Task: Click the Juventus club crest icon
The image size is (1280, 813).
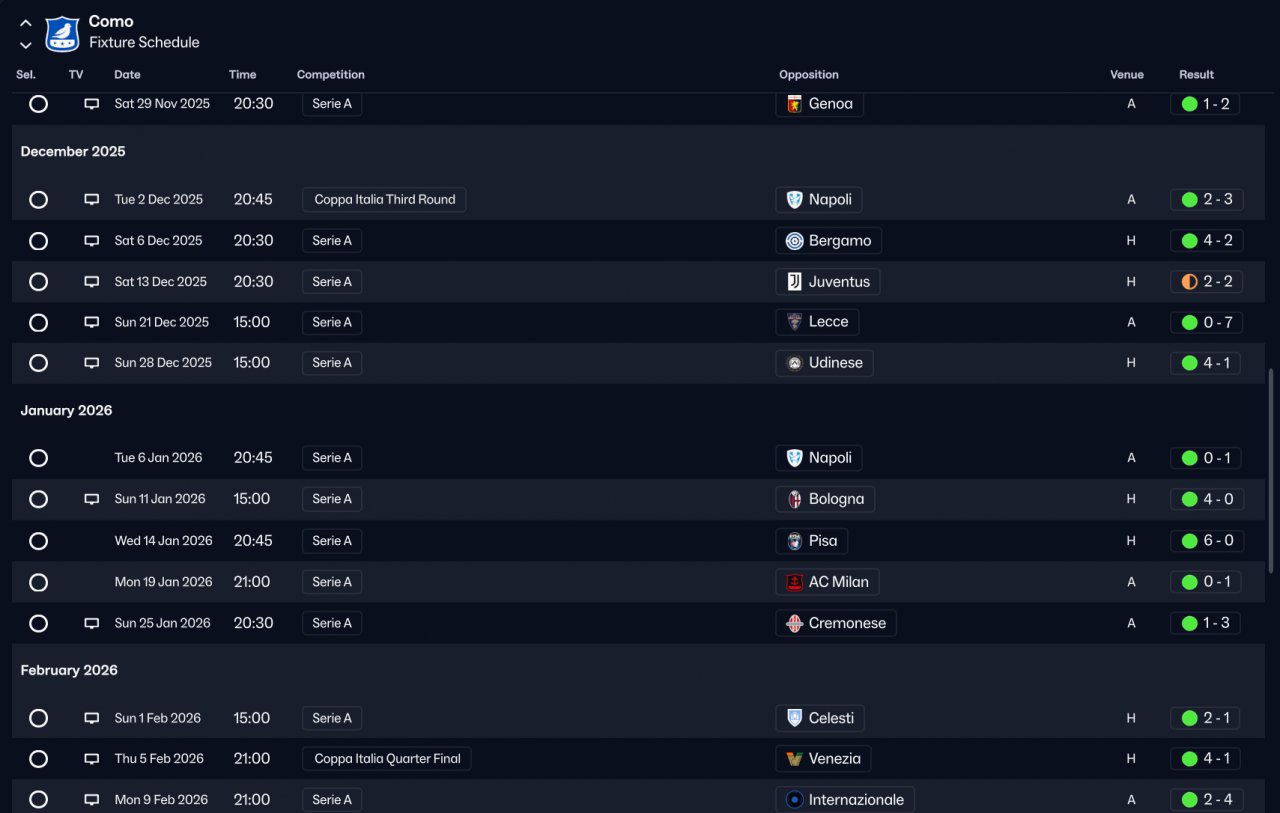Action: [x=795, y=282]
